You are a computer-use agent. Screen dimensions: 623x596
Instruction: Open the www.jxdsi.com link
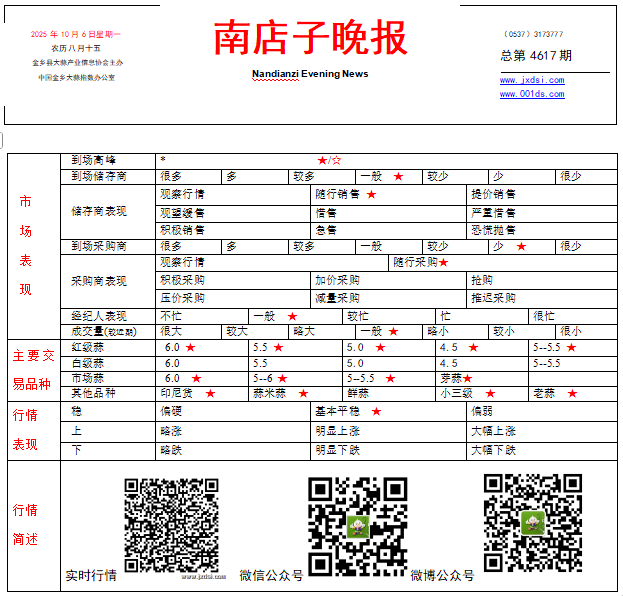[532, 81]
